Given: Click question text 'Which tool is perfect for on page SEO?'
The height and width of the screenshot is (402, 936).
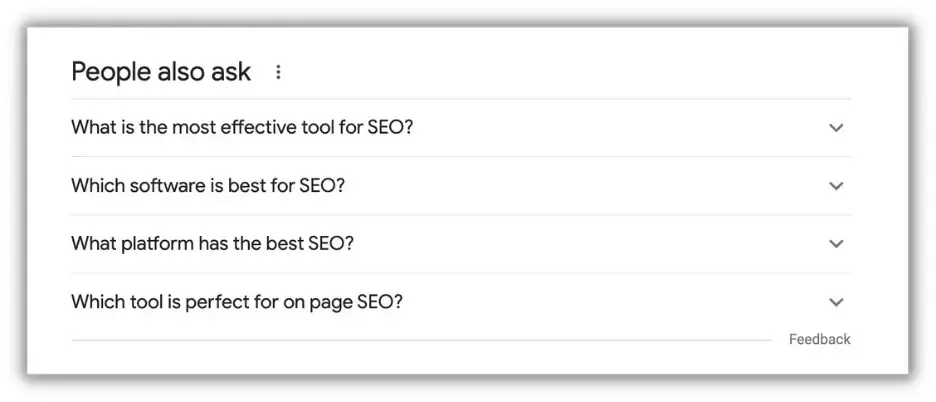Looking at the screenshot, I should (x=237, y=302).
